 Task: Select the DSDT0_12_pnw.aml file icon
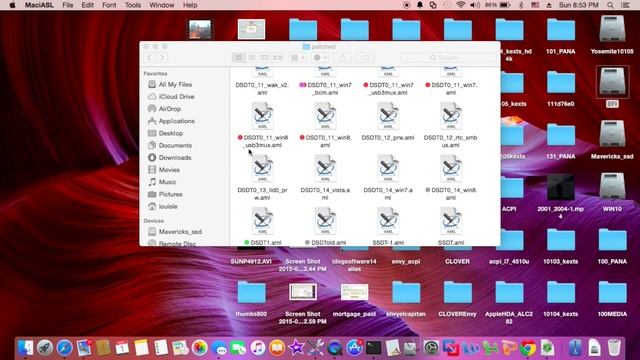tap(388, 116)
